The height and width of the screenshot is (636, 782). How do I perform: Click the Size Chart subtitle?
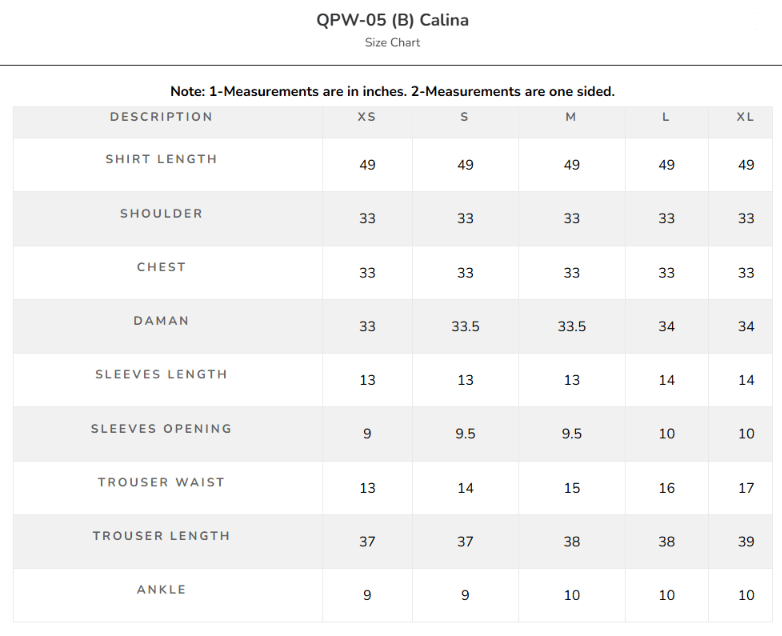(392, 43)
